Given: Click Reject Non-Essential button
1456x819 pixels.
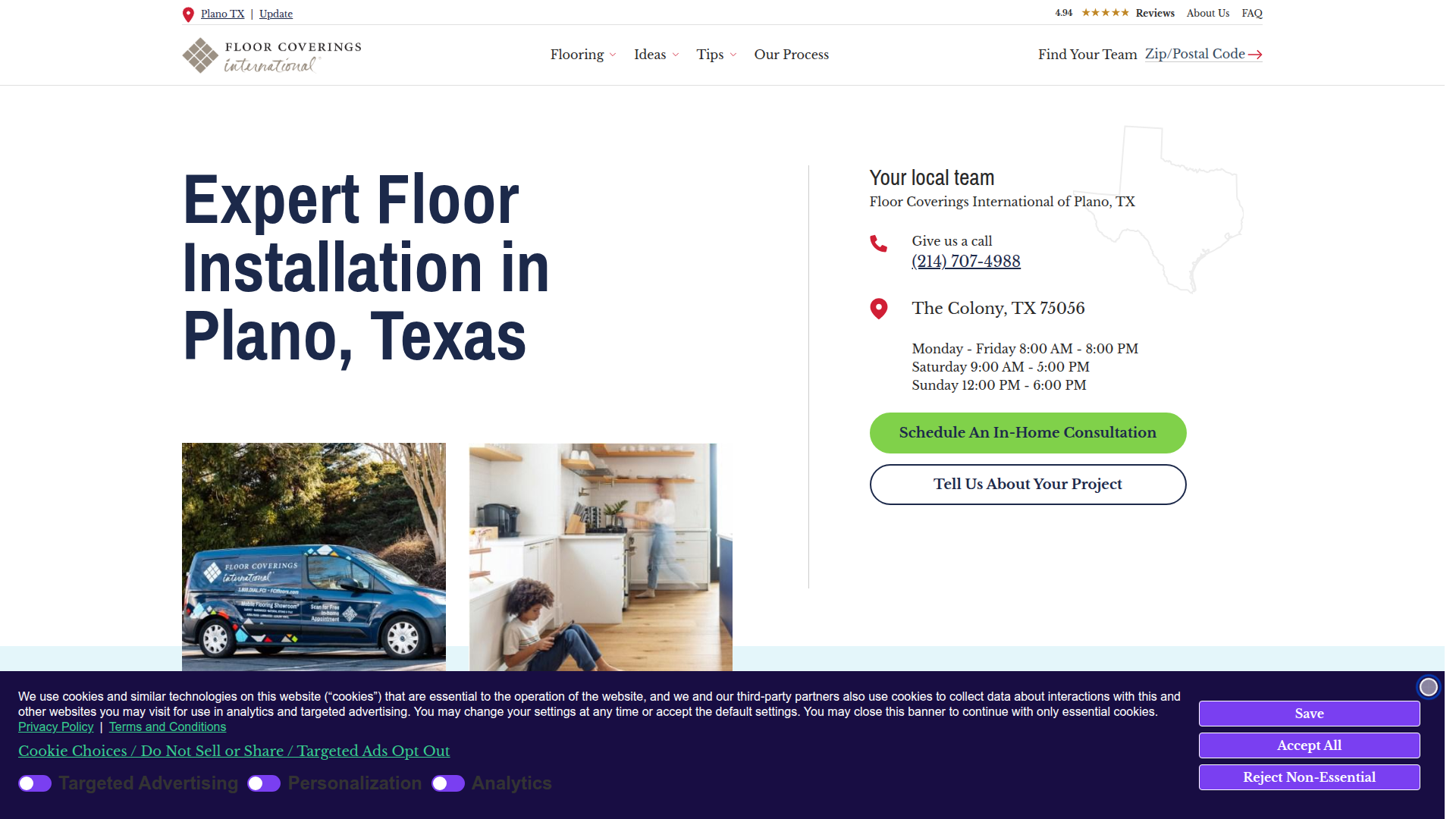Looking at the screenshot, I should pyautogui.click(x=1309, y=777).
